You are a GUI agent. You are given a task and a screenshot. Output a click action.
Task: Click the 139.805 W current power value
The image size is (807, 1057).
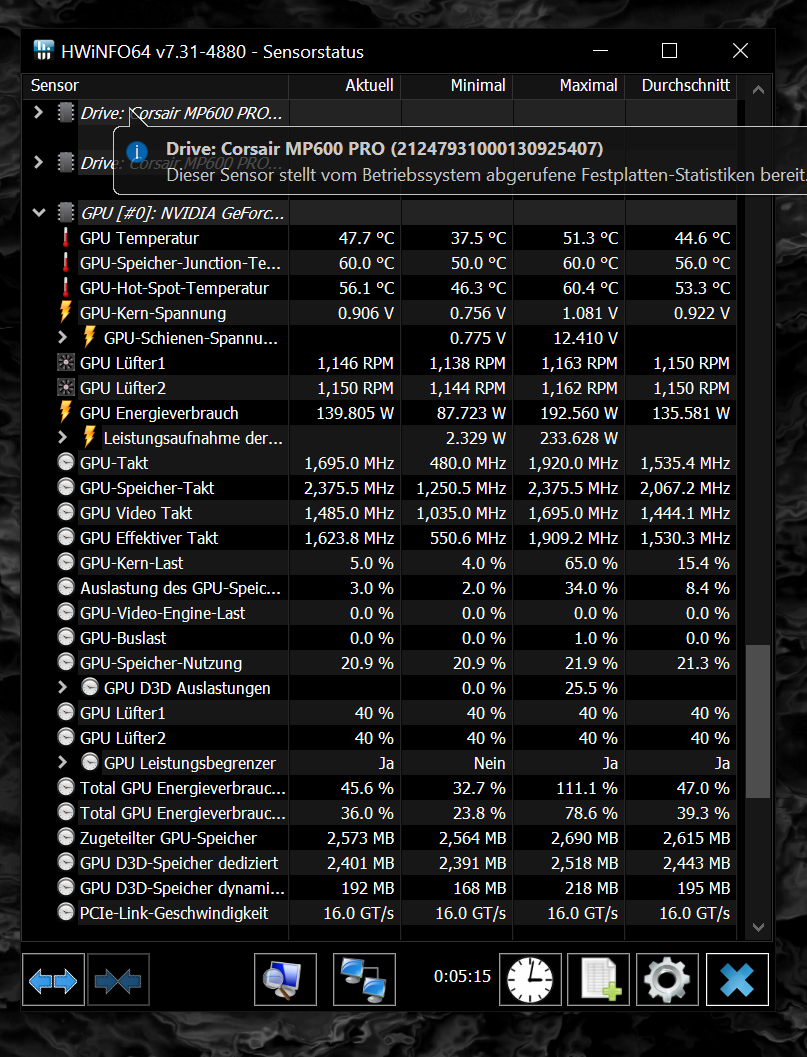click(355, 413)
